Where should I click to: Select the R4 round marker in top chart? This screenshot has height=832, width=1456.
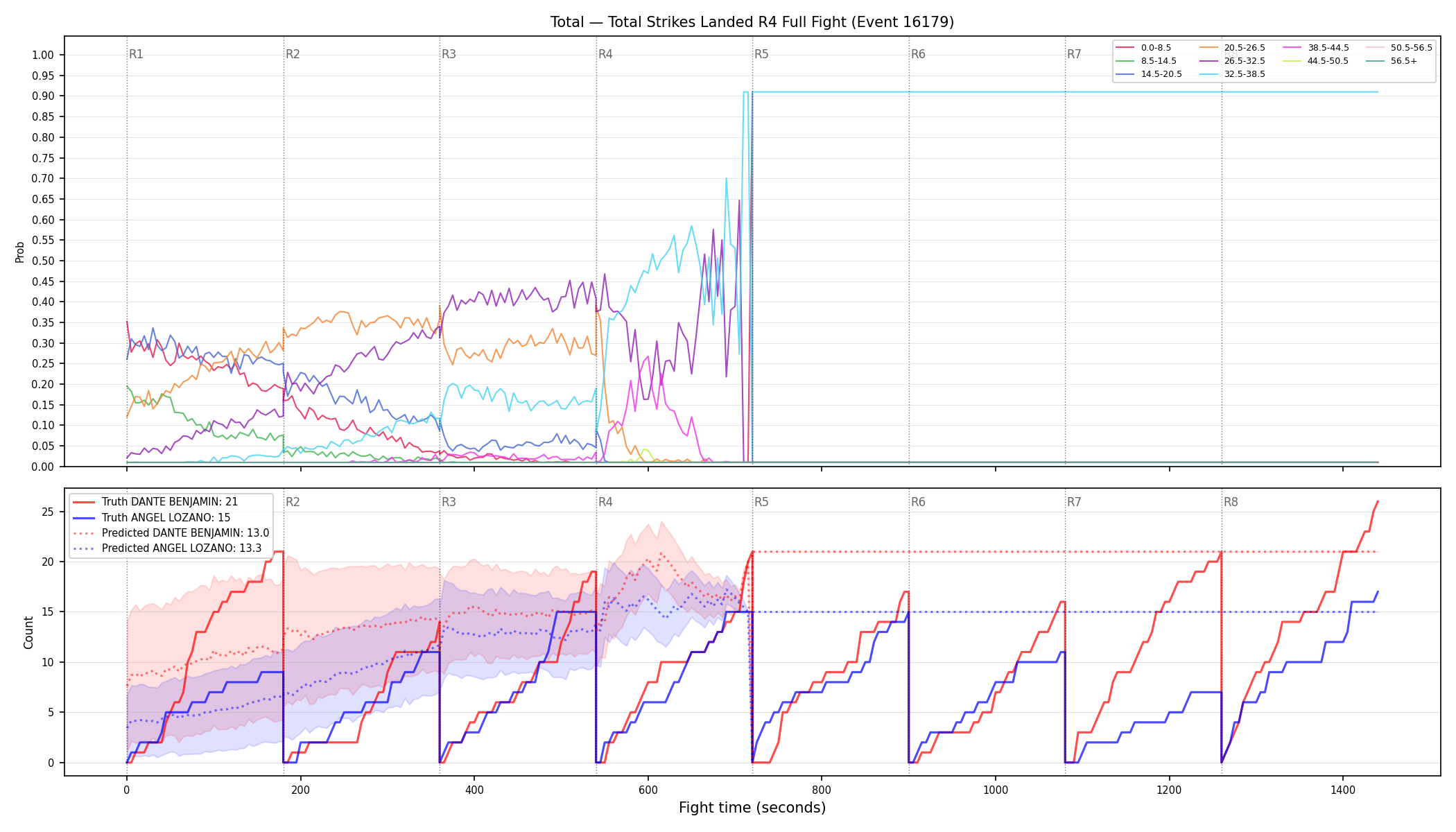pos(605,54)
